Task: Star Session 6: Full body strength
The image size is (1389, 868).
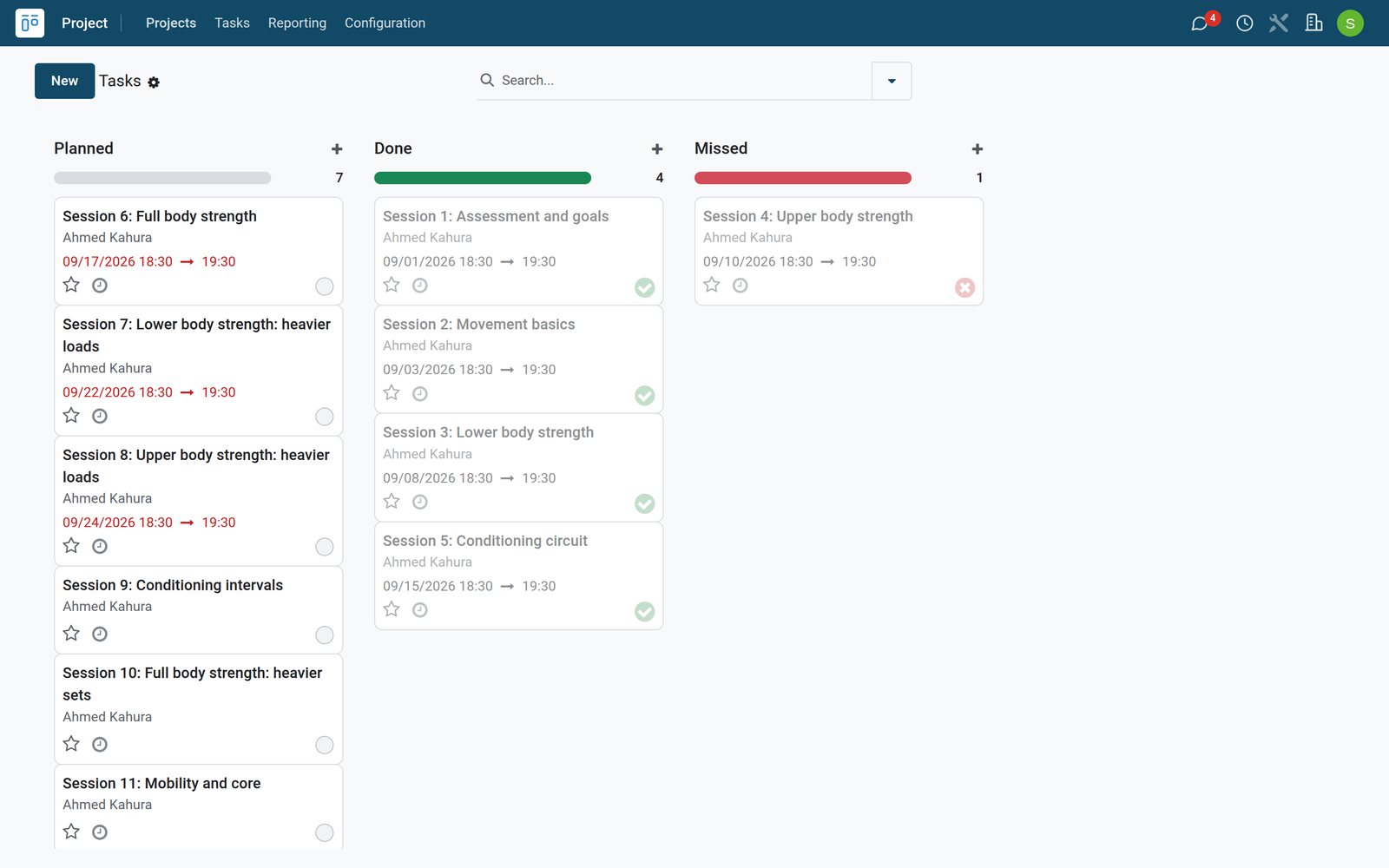Action: click(x=71, y=285)
